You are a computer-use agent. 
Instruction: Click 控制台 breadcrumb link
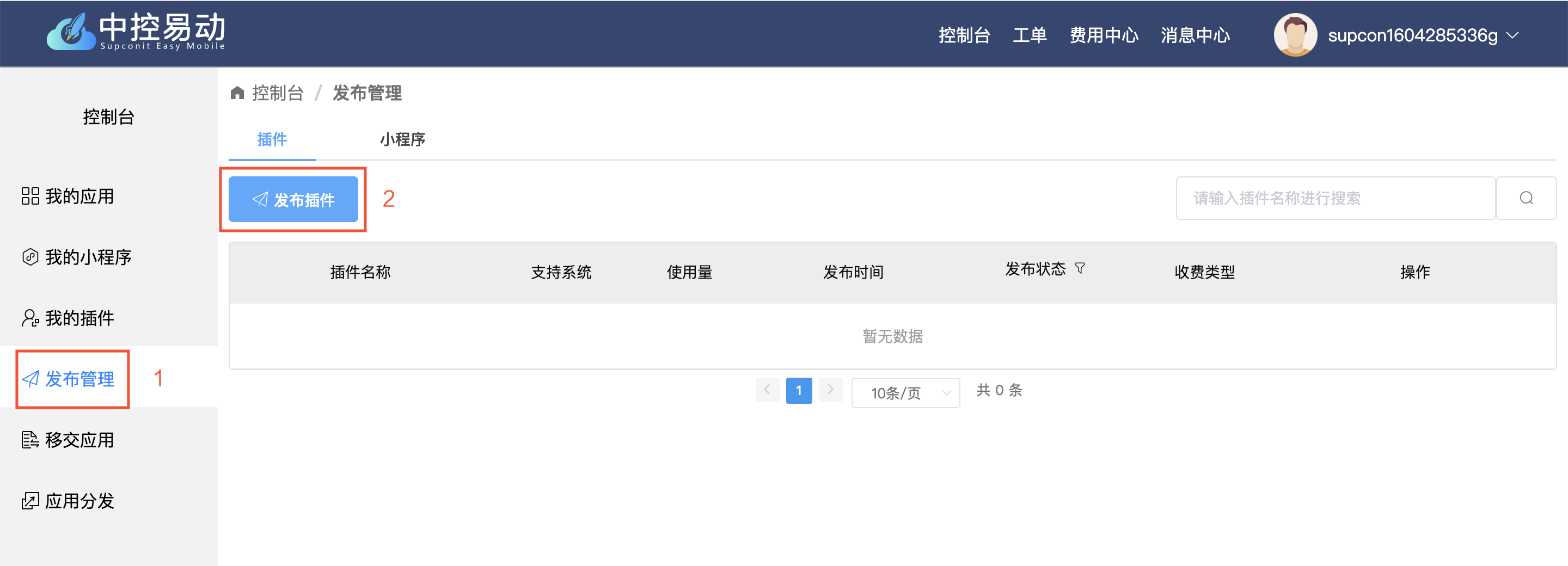(x=278, y=93)
